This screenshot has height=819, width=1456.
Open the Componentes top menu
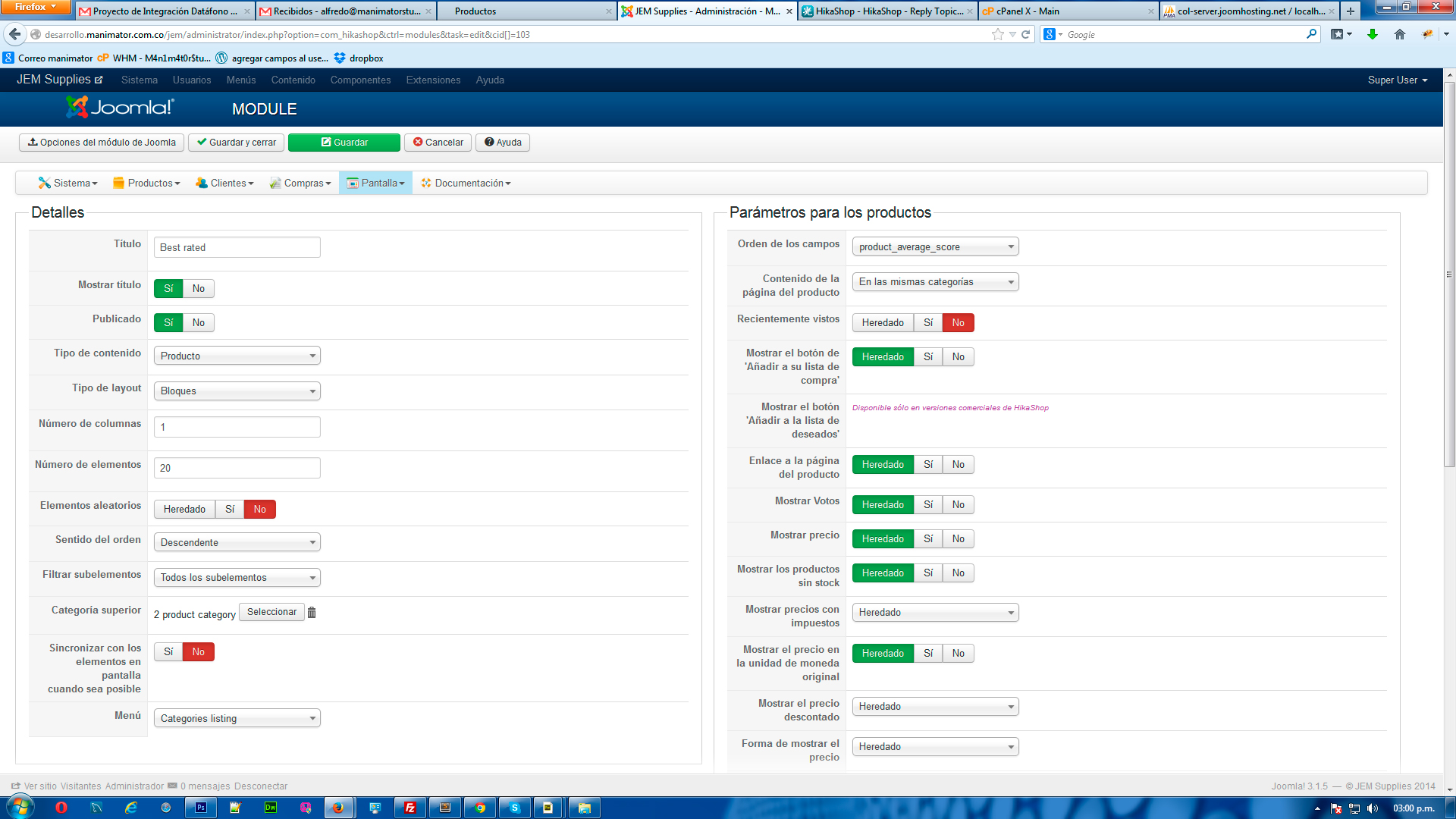(x=360, y=80)
